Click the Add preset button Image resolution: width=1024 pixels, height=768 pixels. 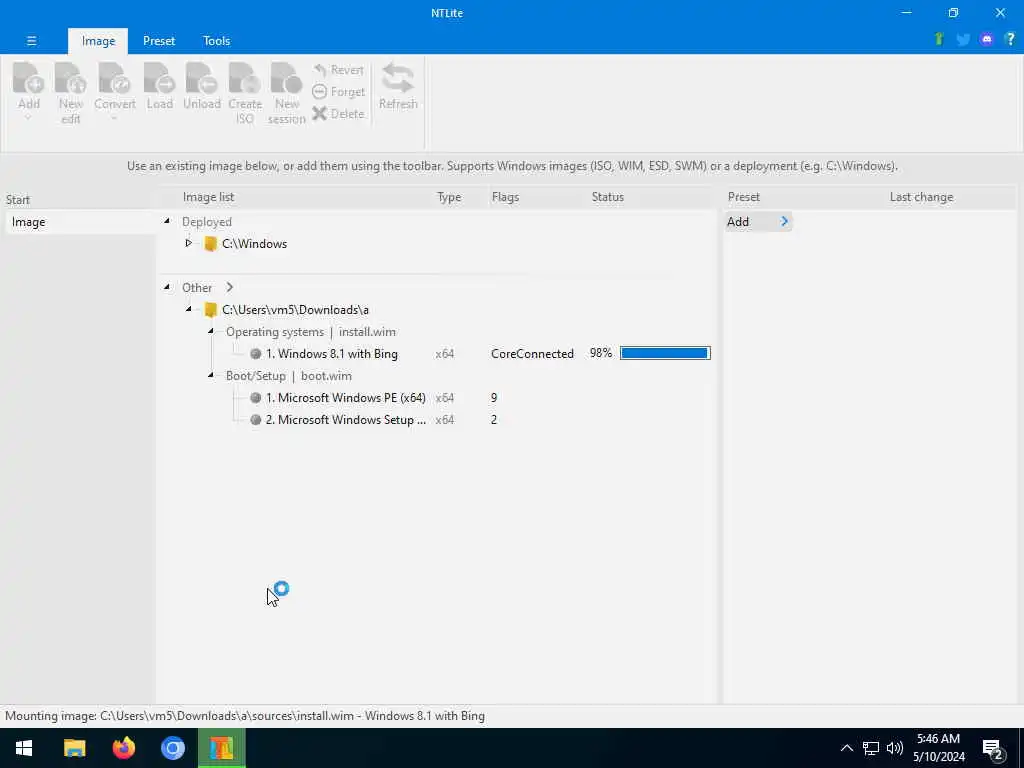[758, 222]
